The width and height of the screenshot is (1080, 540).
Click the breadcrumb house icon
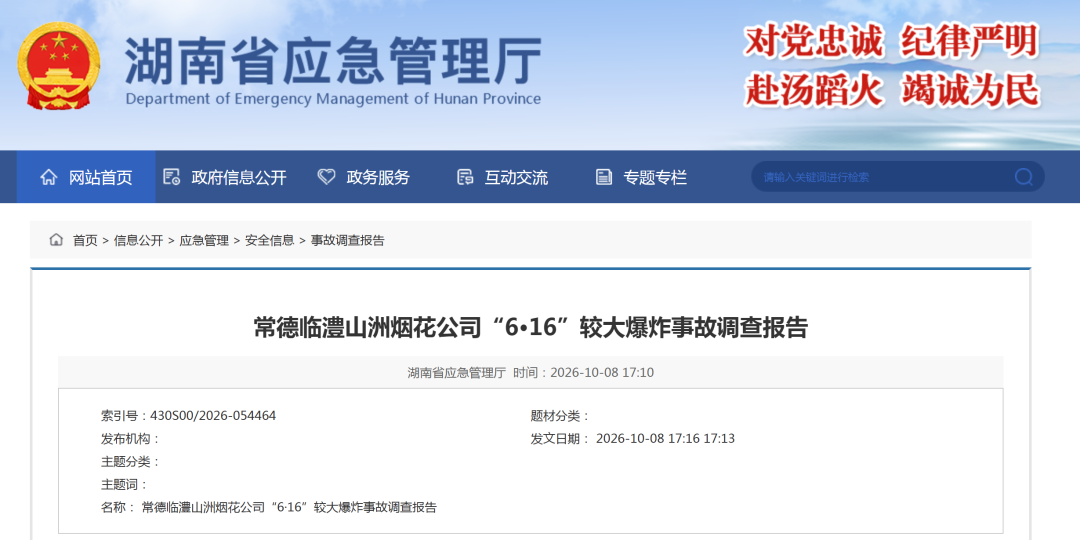point(56,240)
